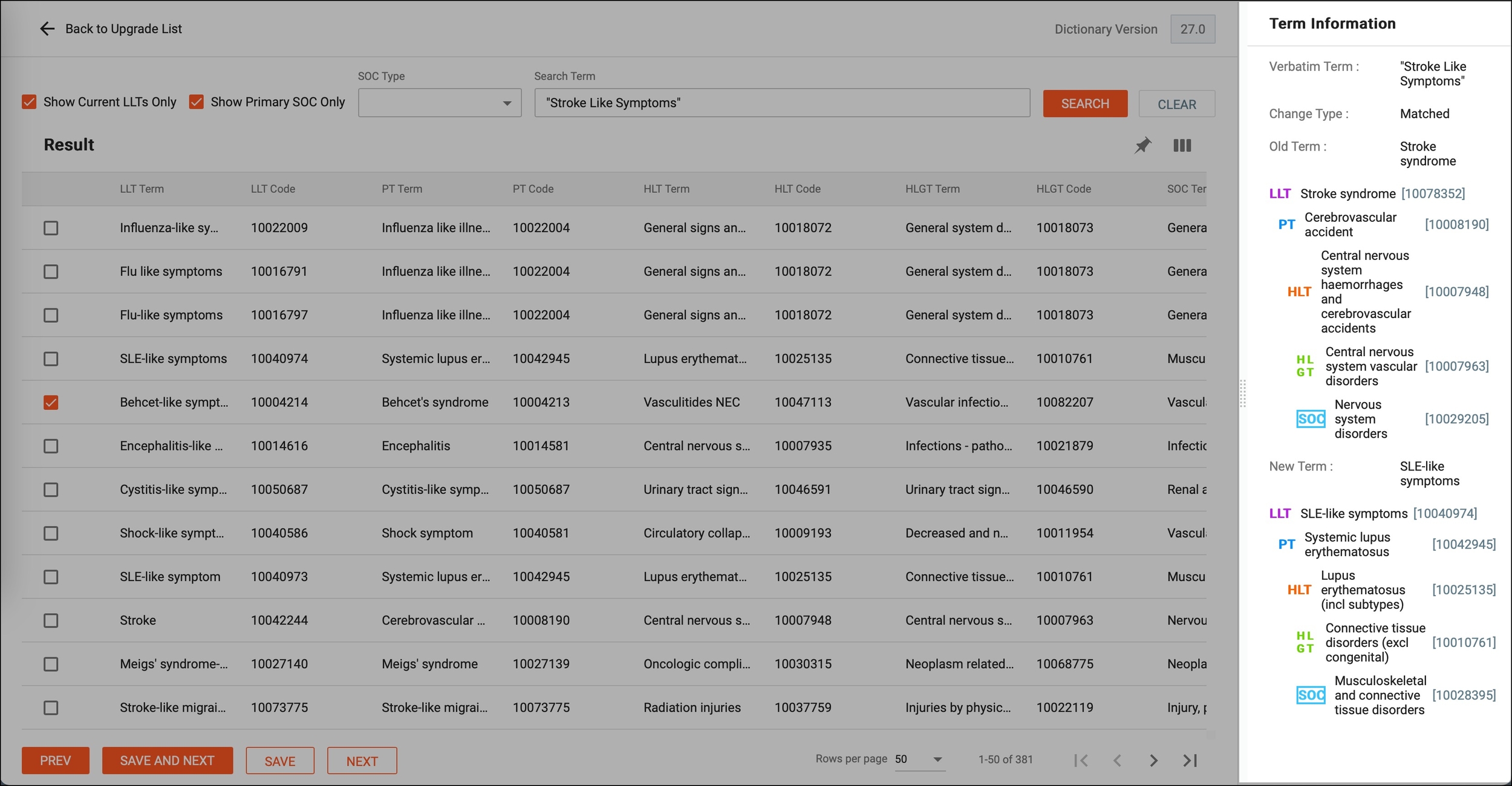Screen dimensions: 1512x786
Task: Sort by HLGT Term column header
Action: pyautogui.click(x=932, y=189)
